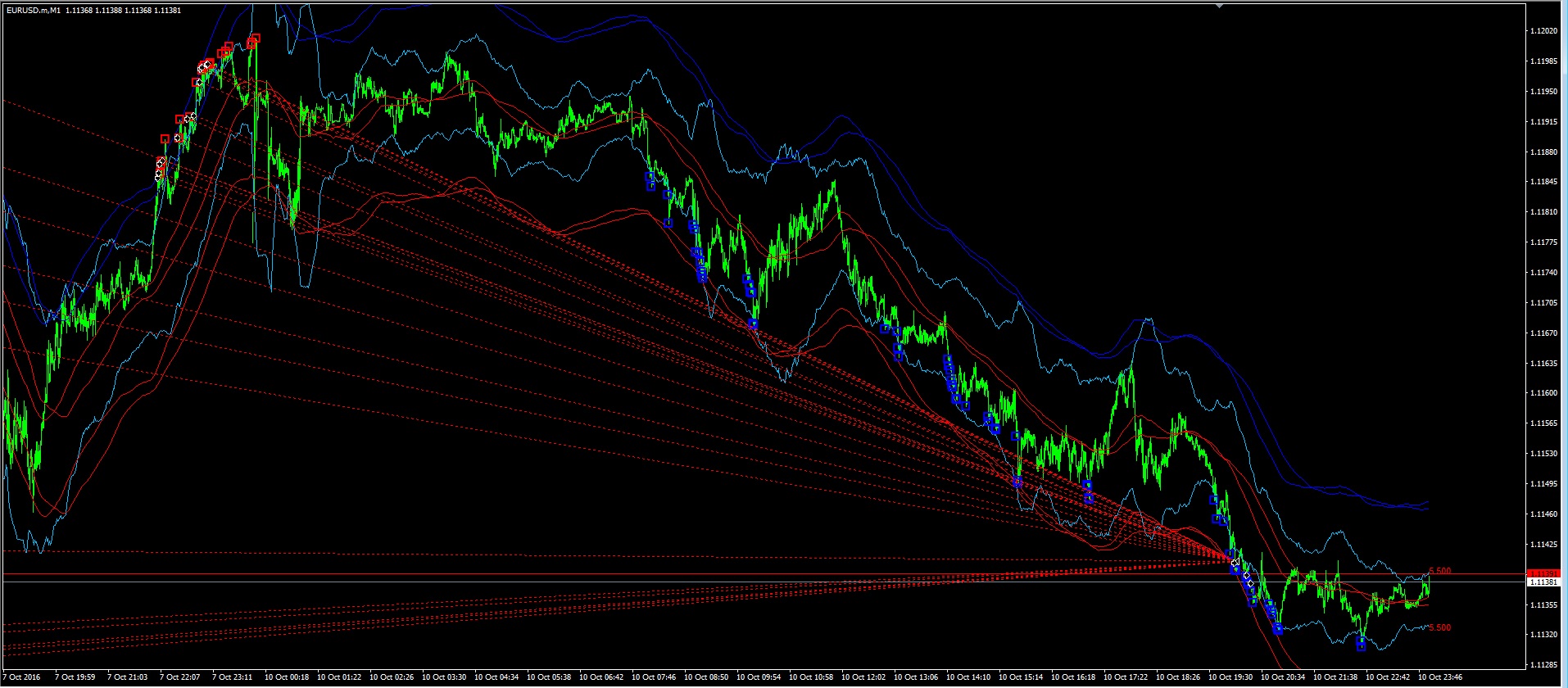Click the 1.11705 price scale label

(x=1543, y=303)
